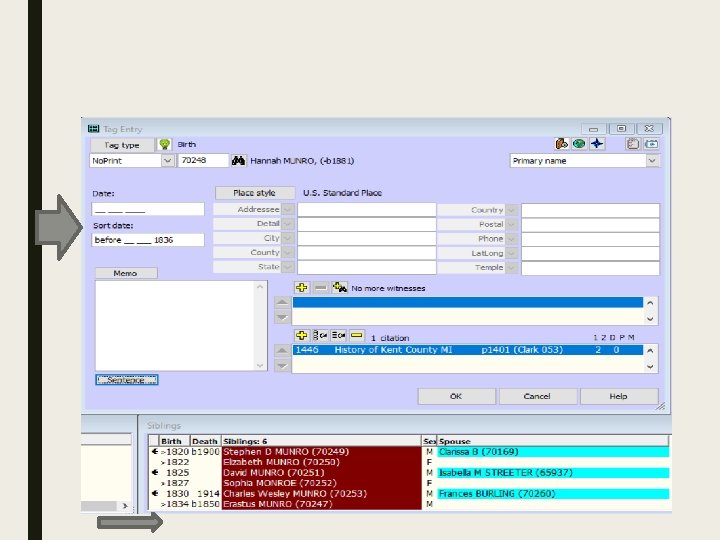Open the Primary name dropdown
Screen dimensions: 720x540
tap(652, 160)
